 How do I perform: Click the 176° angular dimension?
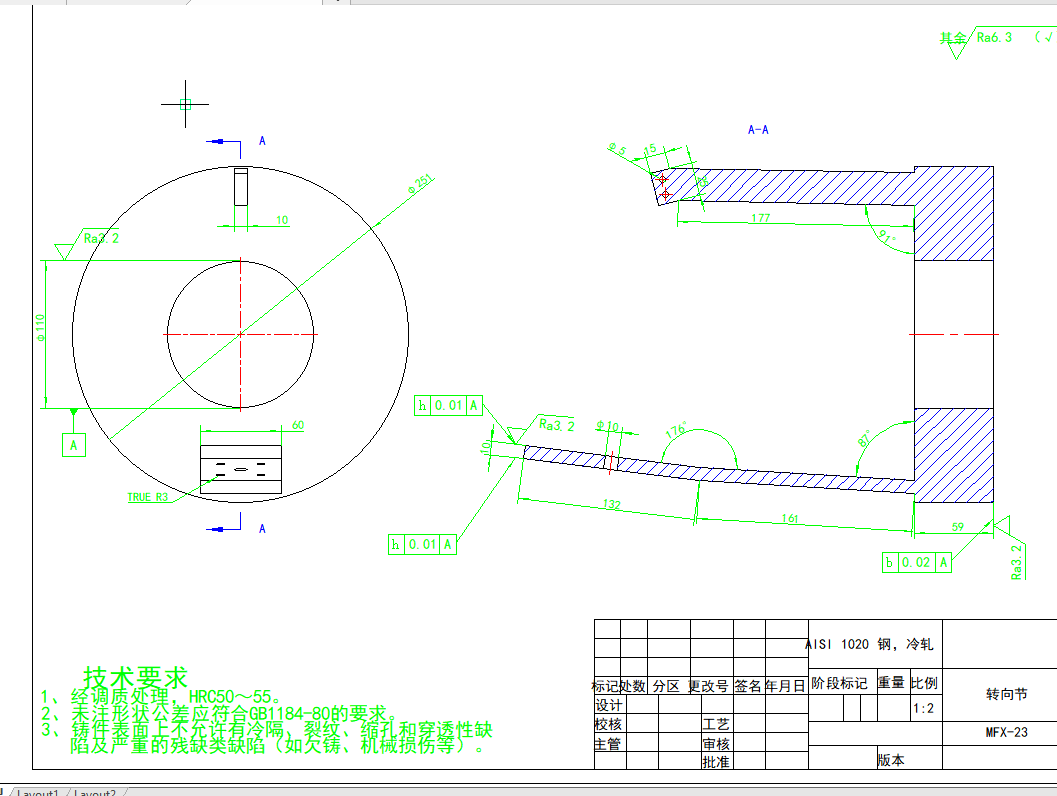click(x=677, y=431)
